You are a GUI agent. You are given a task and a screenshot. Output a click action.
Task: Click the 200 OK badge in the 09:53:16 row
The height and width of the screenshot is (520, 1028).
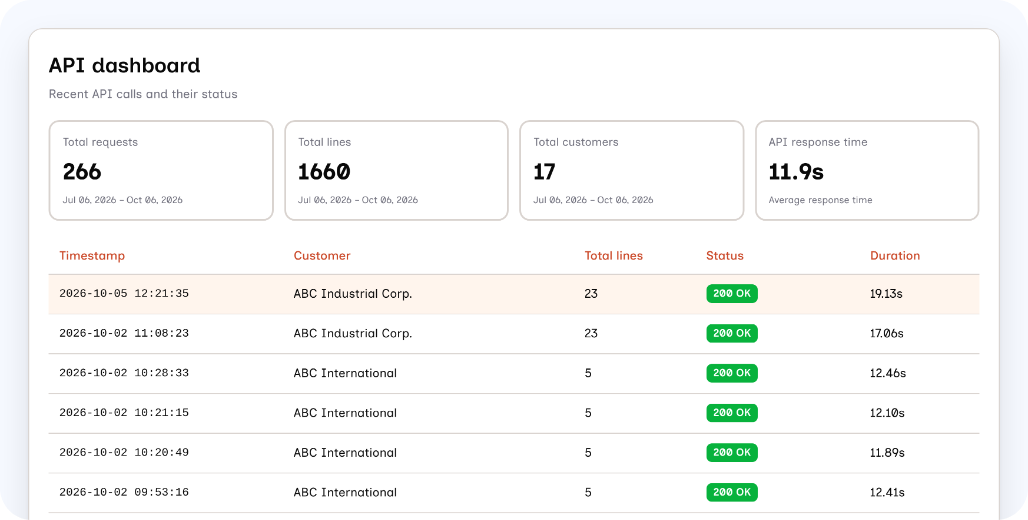[732, 492]
